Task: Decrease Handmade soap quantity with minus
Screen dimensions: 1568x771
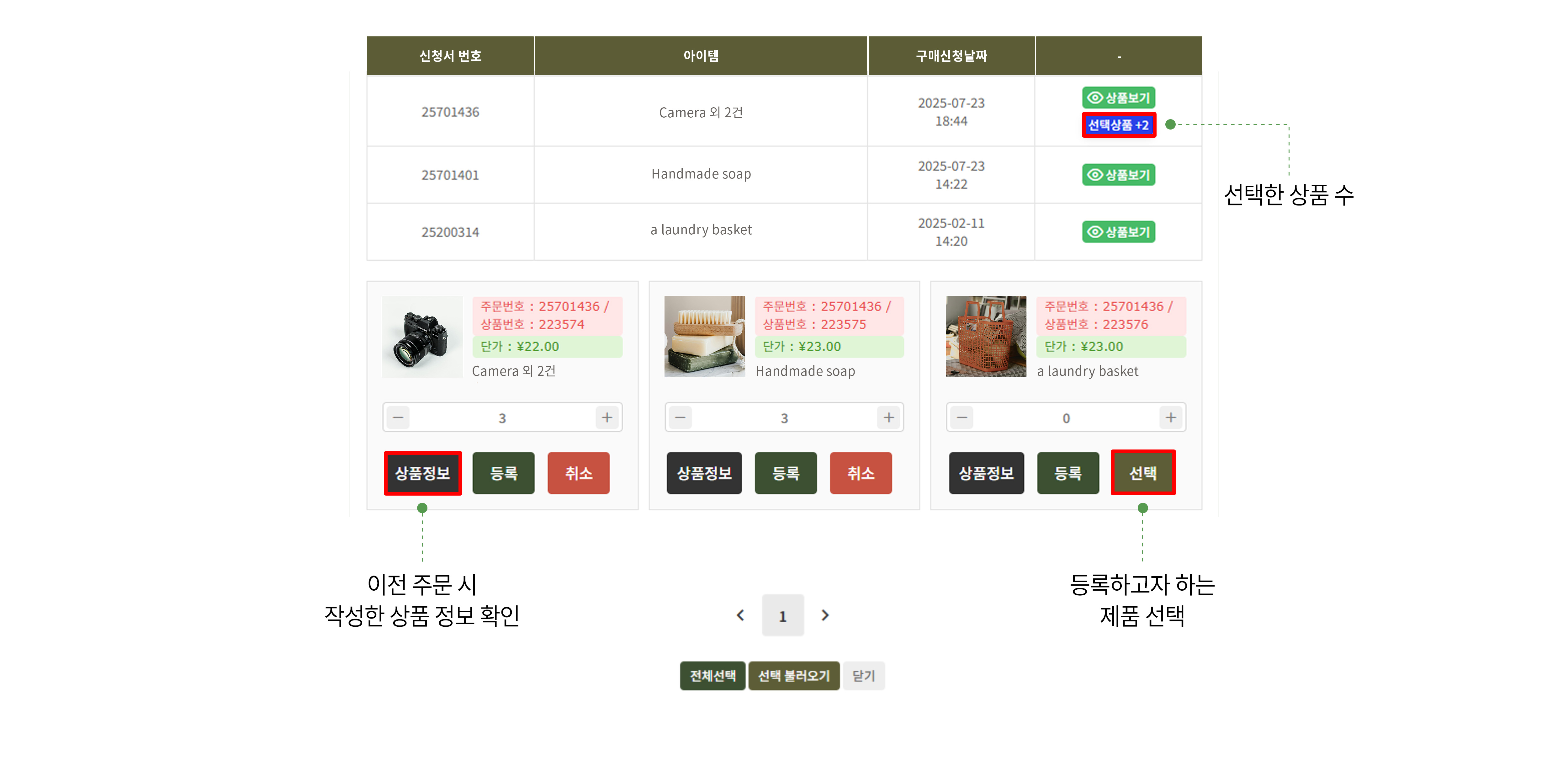Action: (x=681, y=418)
